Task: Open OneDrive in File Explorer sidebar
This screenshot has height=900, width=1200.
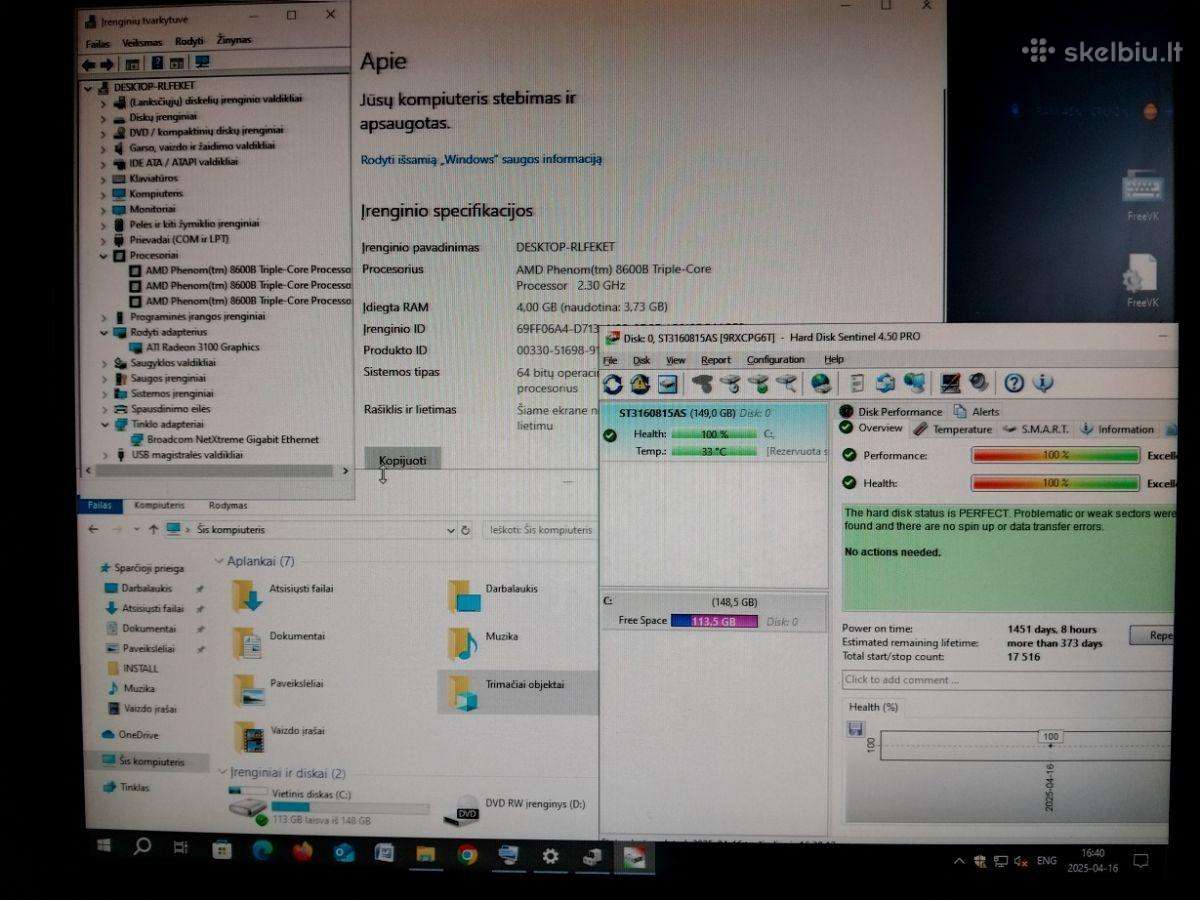Action: (130, 735)
